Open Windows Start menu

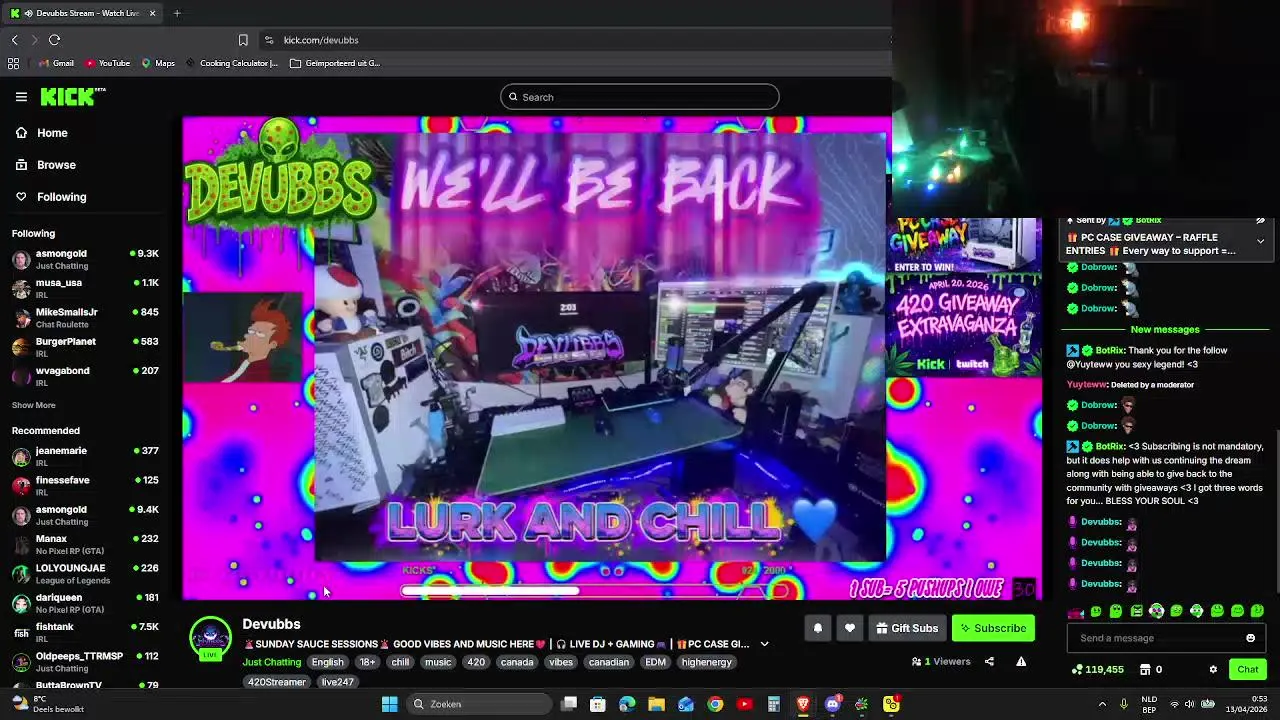tap(390, 704)
